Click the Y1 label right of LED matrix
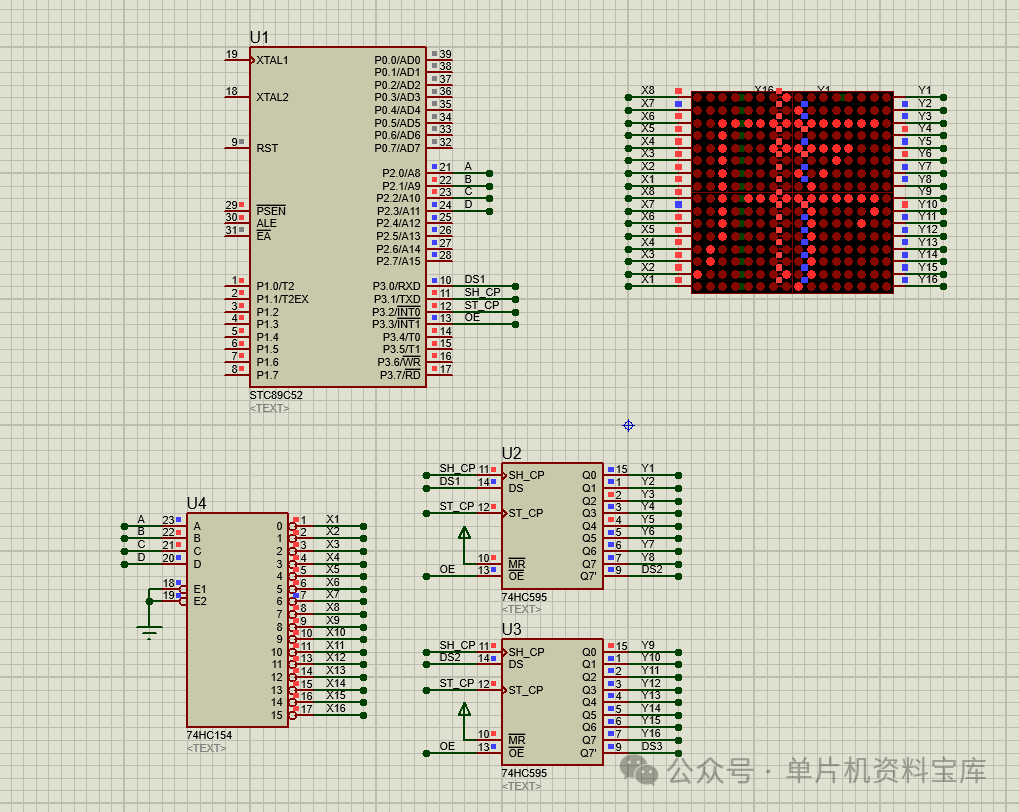 (924, 90)
